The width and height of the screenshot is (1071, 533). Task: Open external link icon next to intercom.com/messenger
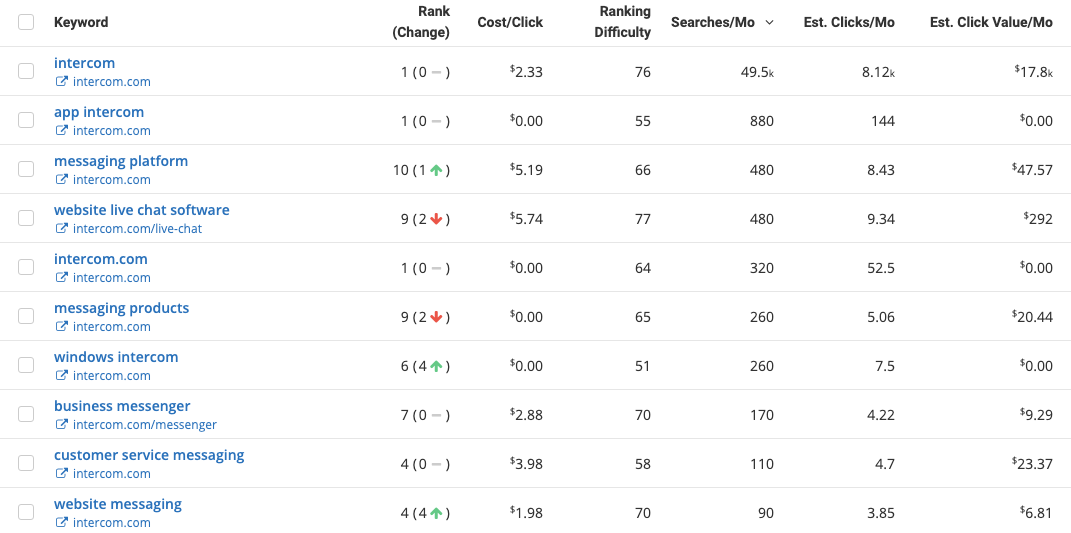(x=61, y=425)
